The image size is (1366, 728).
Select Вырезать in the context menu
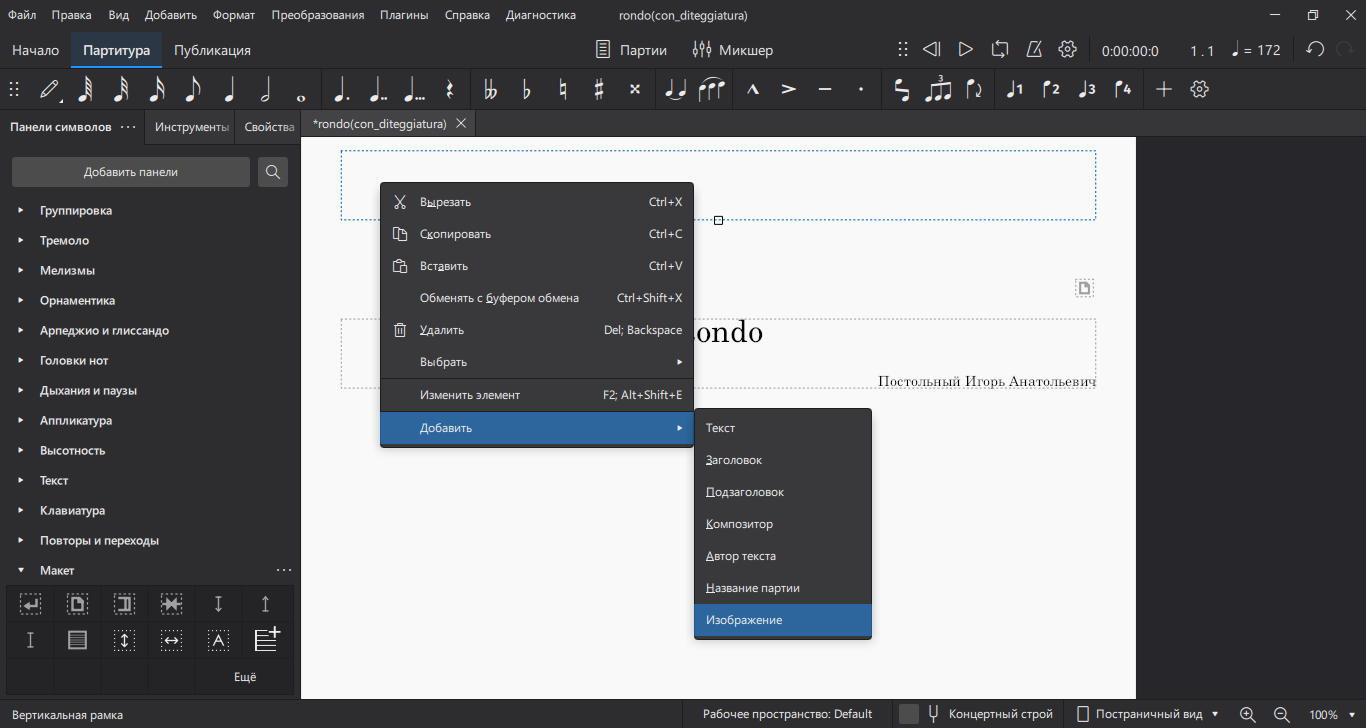pyautogui.click(x=537, y=202)
